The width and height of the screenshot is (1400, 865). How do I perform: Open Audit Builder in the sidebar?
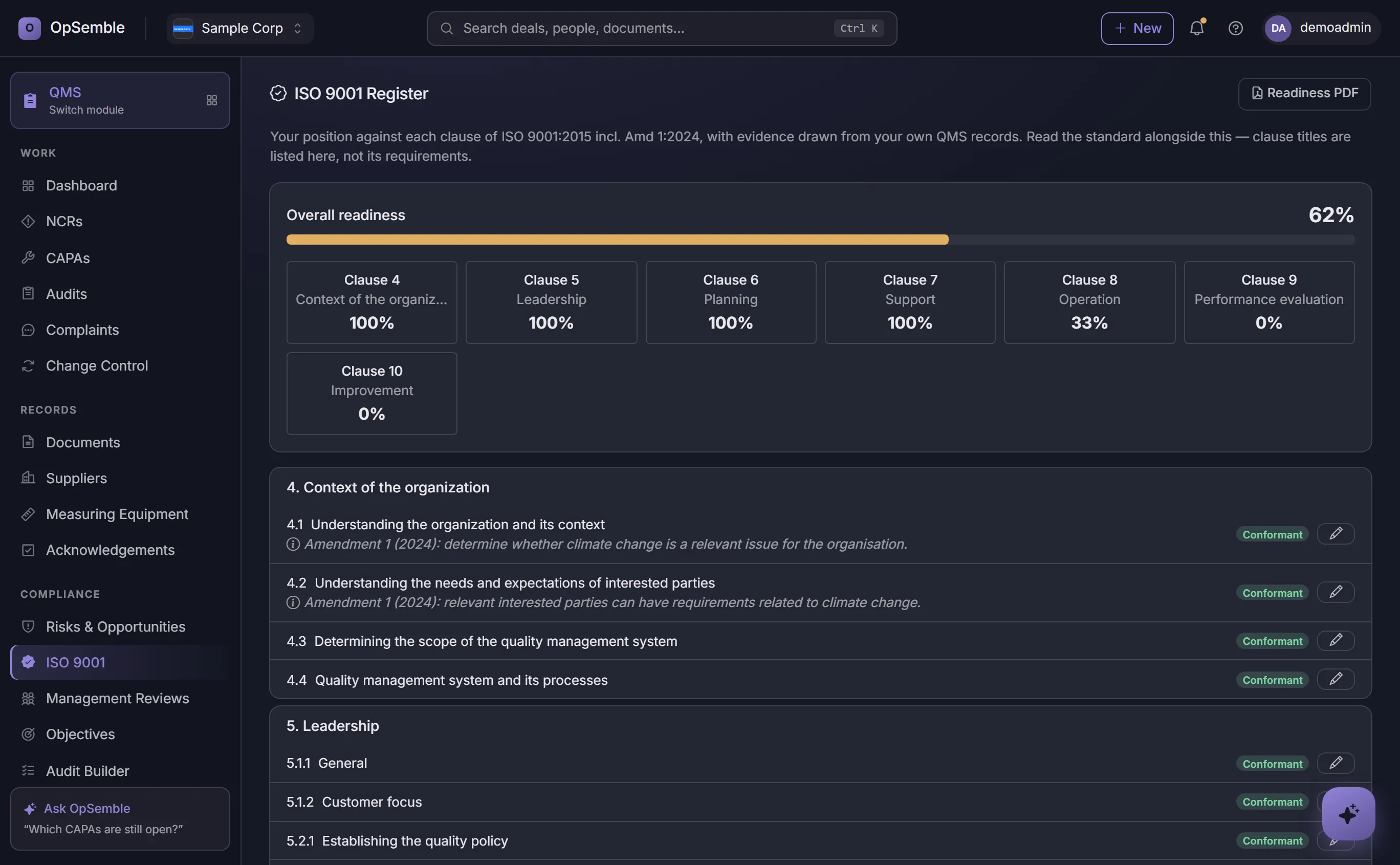pos(120,771)
